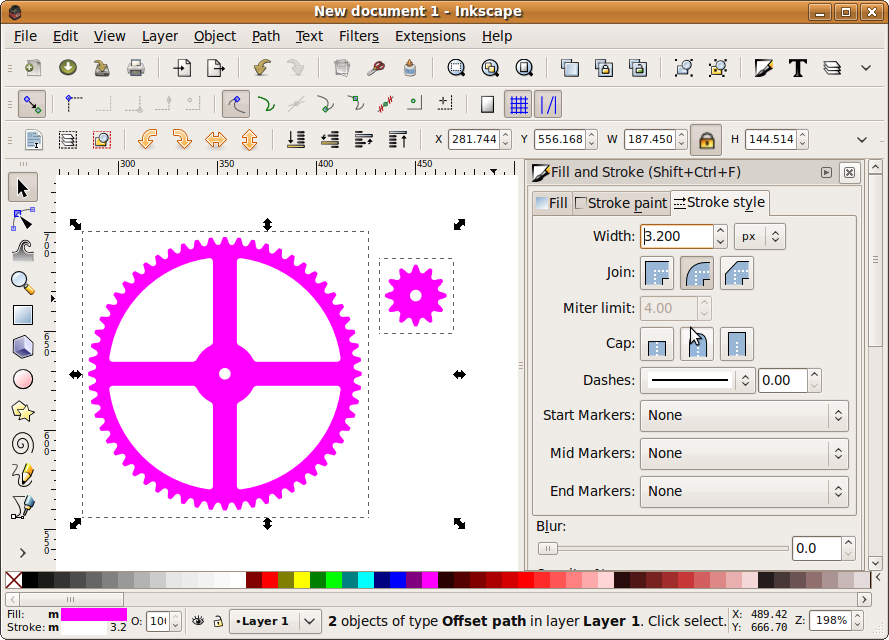
Task: Select the miter join style
Action: tap(657, 273)
